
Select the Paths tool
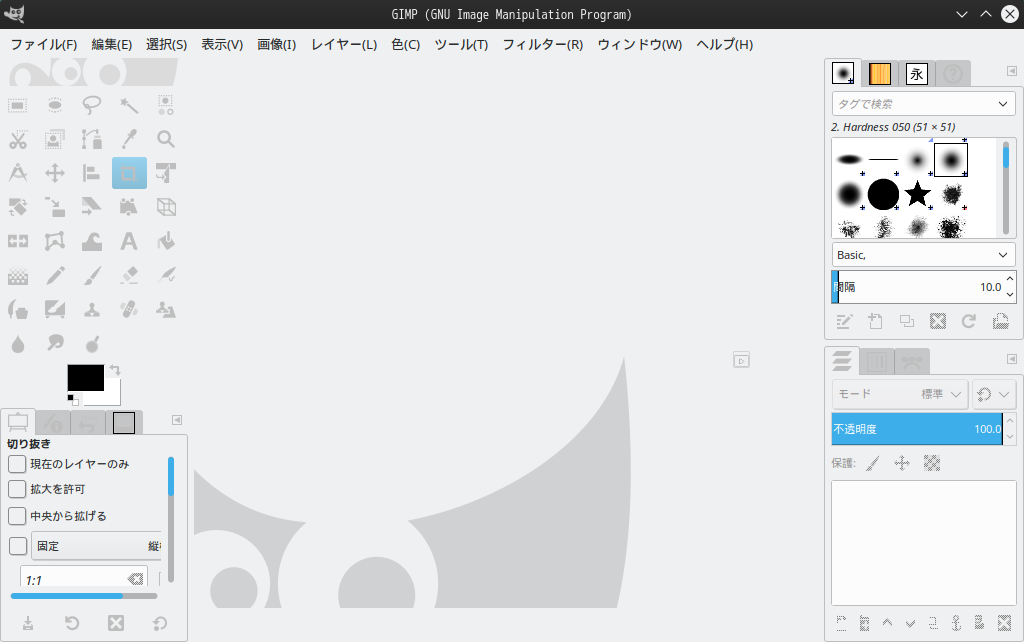pyautogui.click(x=91, y=139)
